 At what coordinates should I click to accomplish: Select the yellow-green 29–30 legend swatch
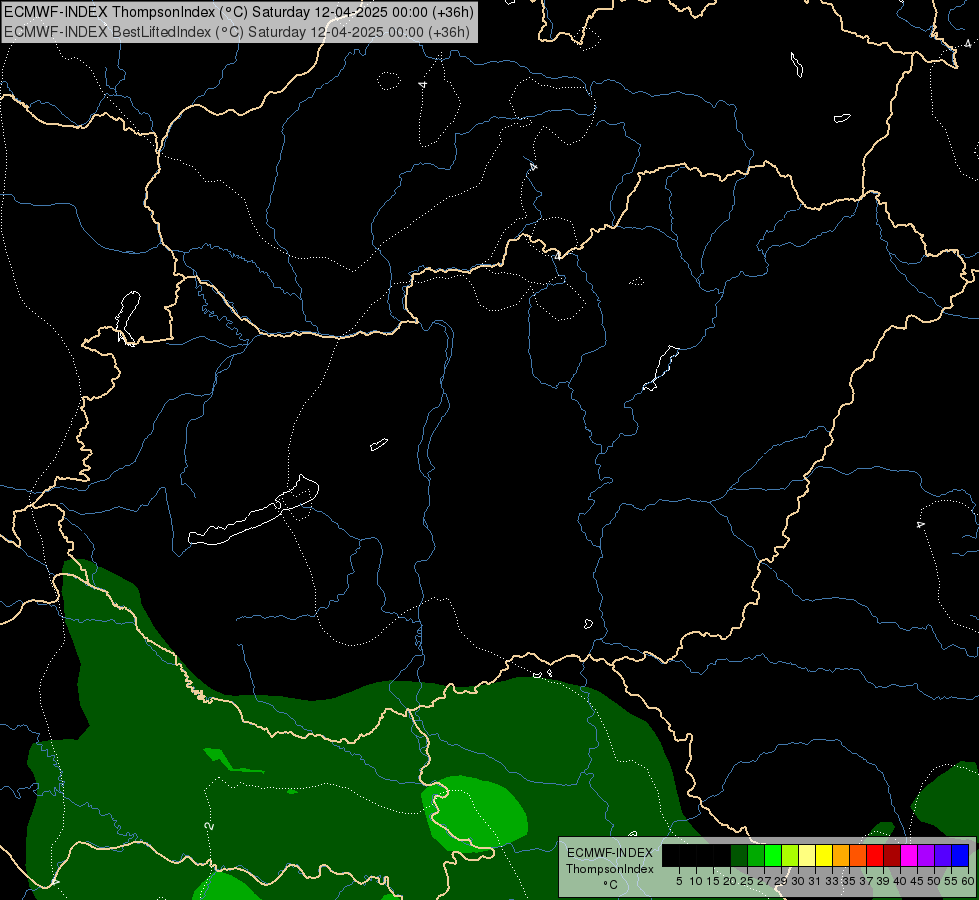click(790, 855)
